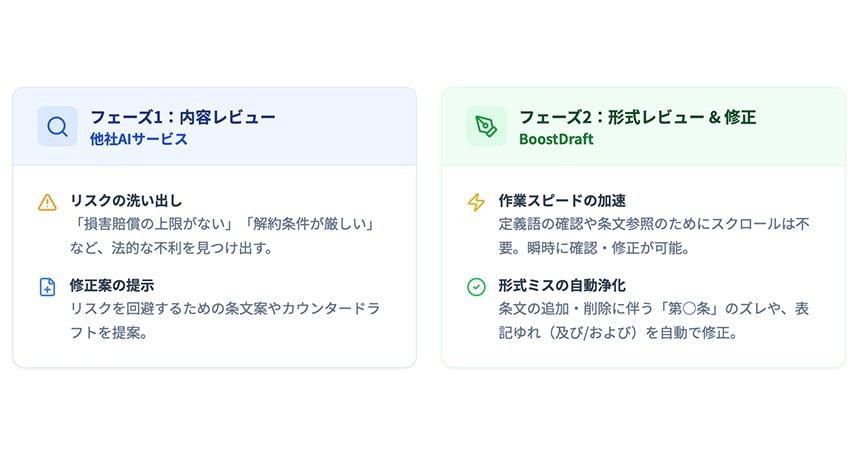
Task: Select the 修正案の提示 item title
Action: (112, 285)
